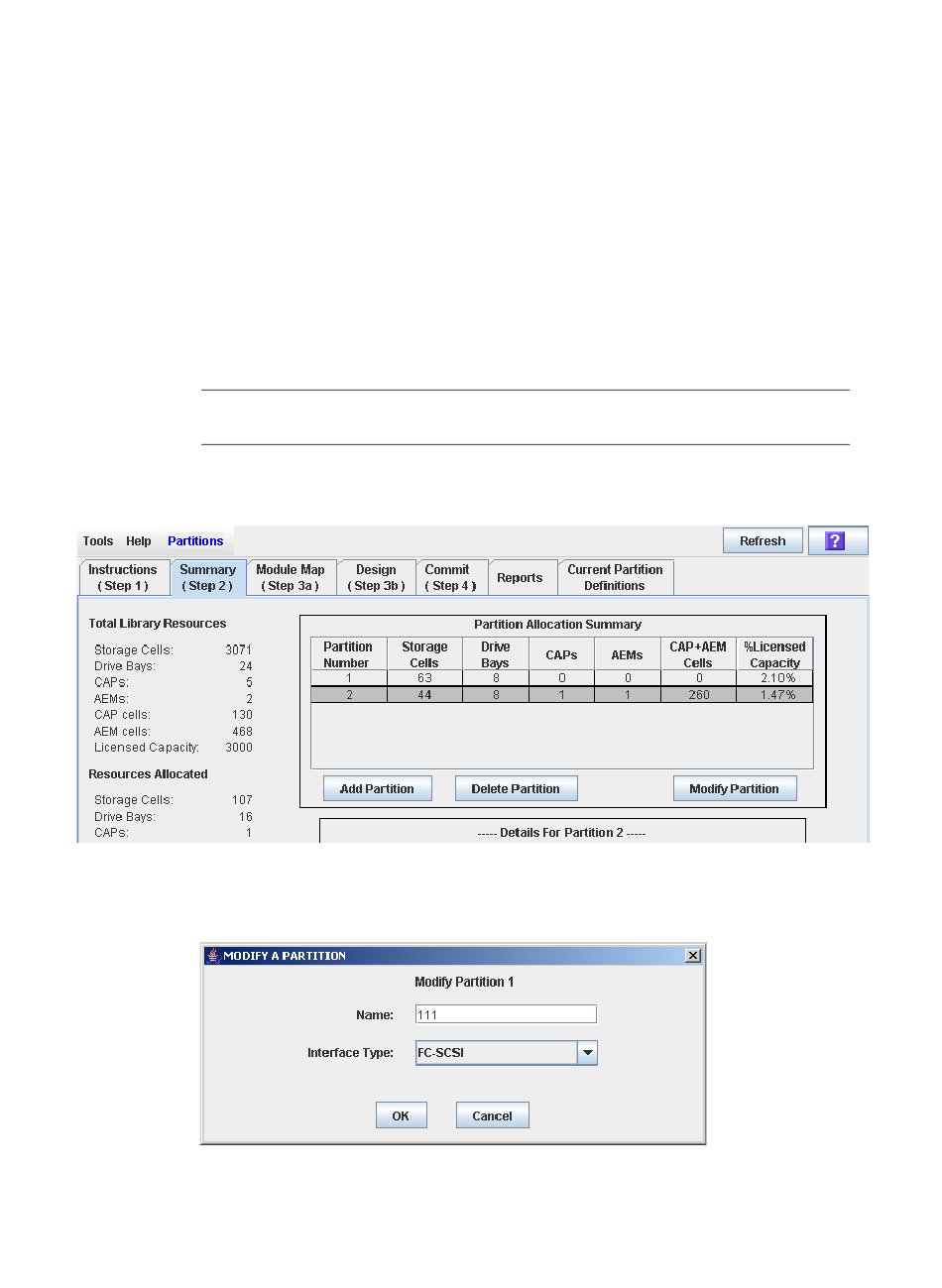Click the 2.10% licensed capacity cell
Image resolution: width=942 pixels, height=1288 pixels.
coord(776,678)
